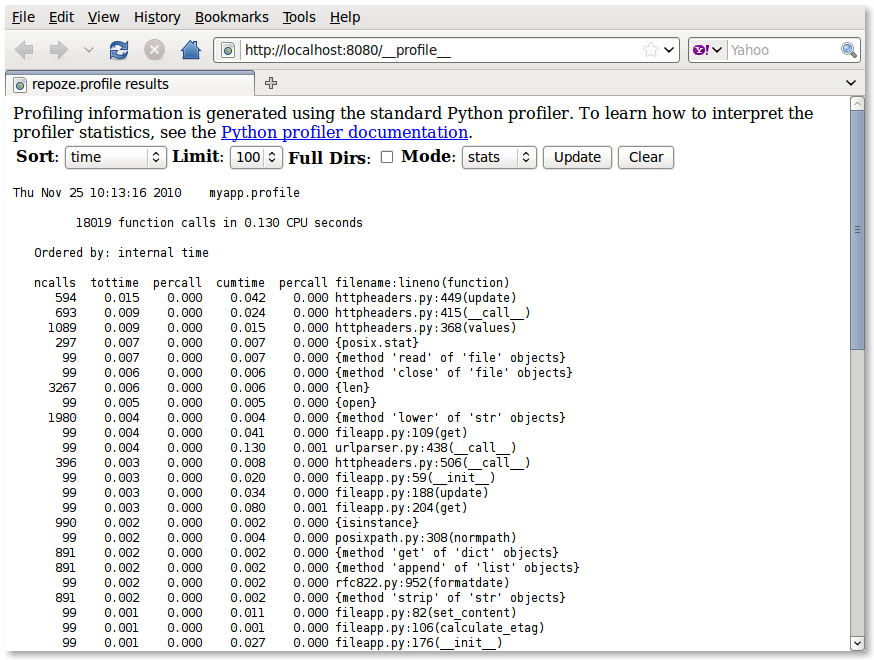Click 'posixpath.py:308(normpath)' row text

point(425,538)
